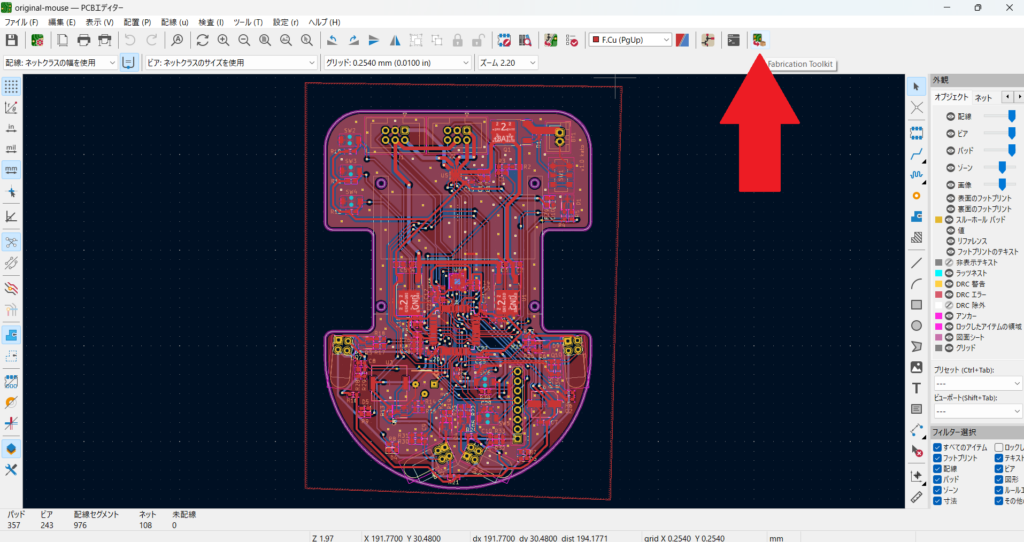Open the プリセット presets dropdown
The image size is (1024, 542).
(978, 383)
